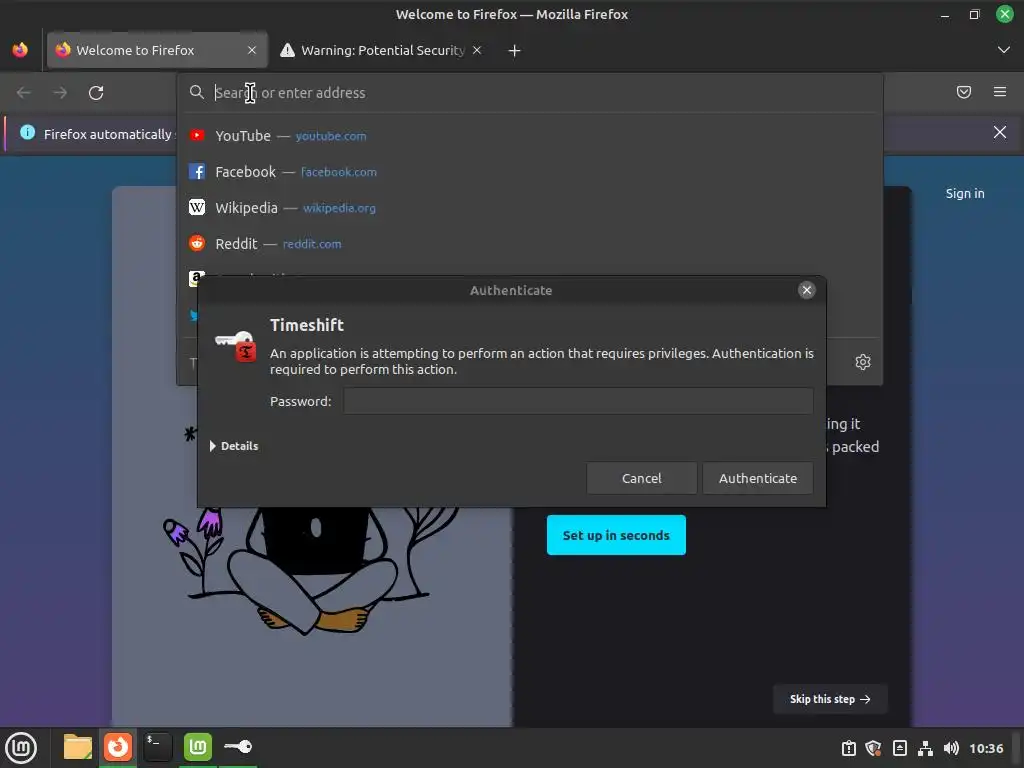Reload the current page
This screenshot has width=1024, height=768.
pyautogui.click(x=96, y=93)
